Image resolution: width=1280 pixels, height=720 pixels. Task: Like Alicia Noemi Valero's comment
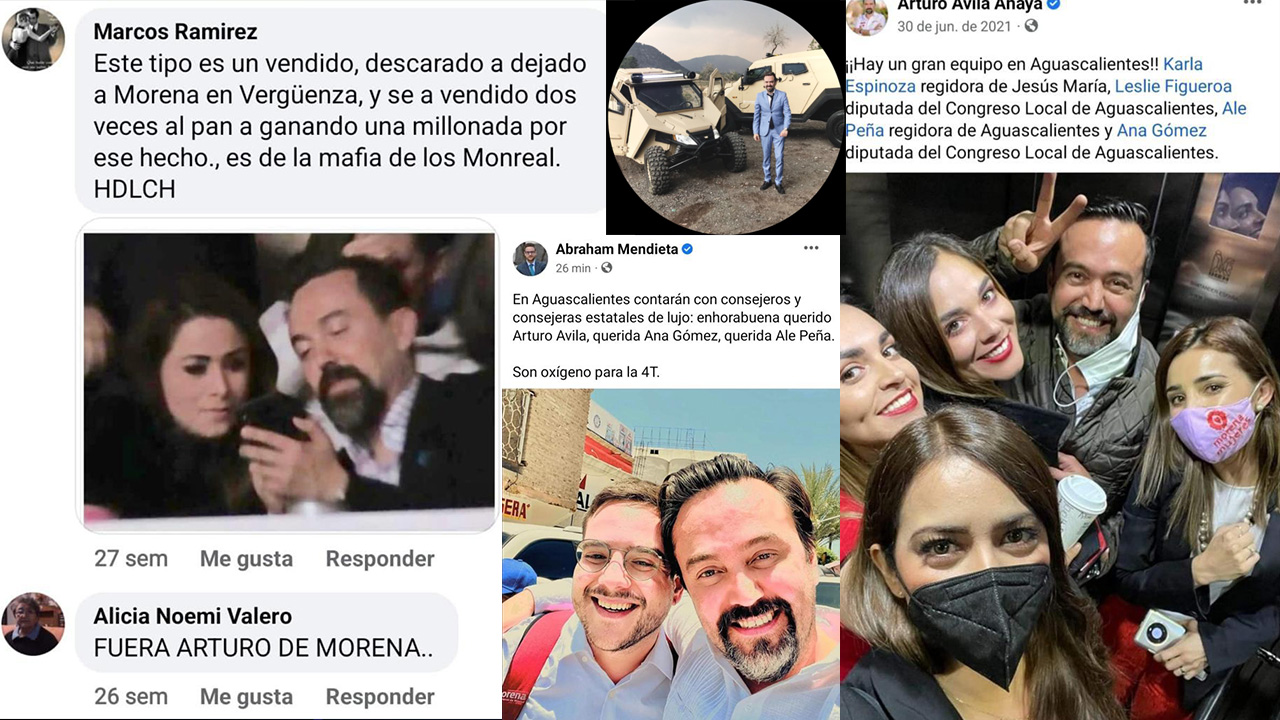(246, 697)
